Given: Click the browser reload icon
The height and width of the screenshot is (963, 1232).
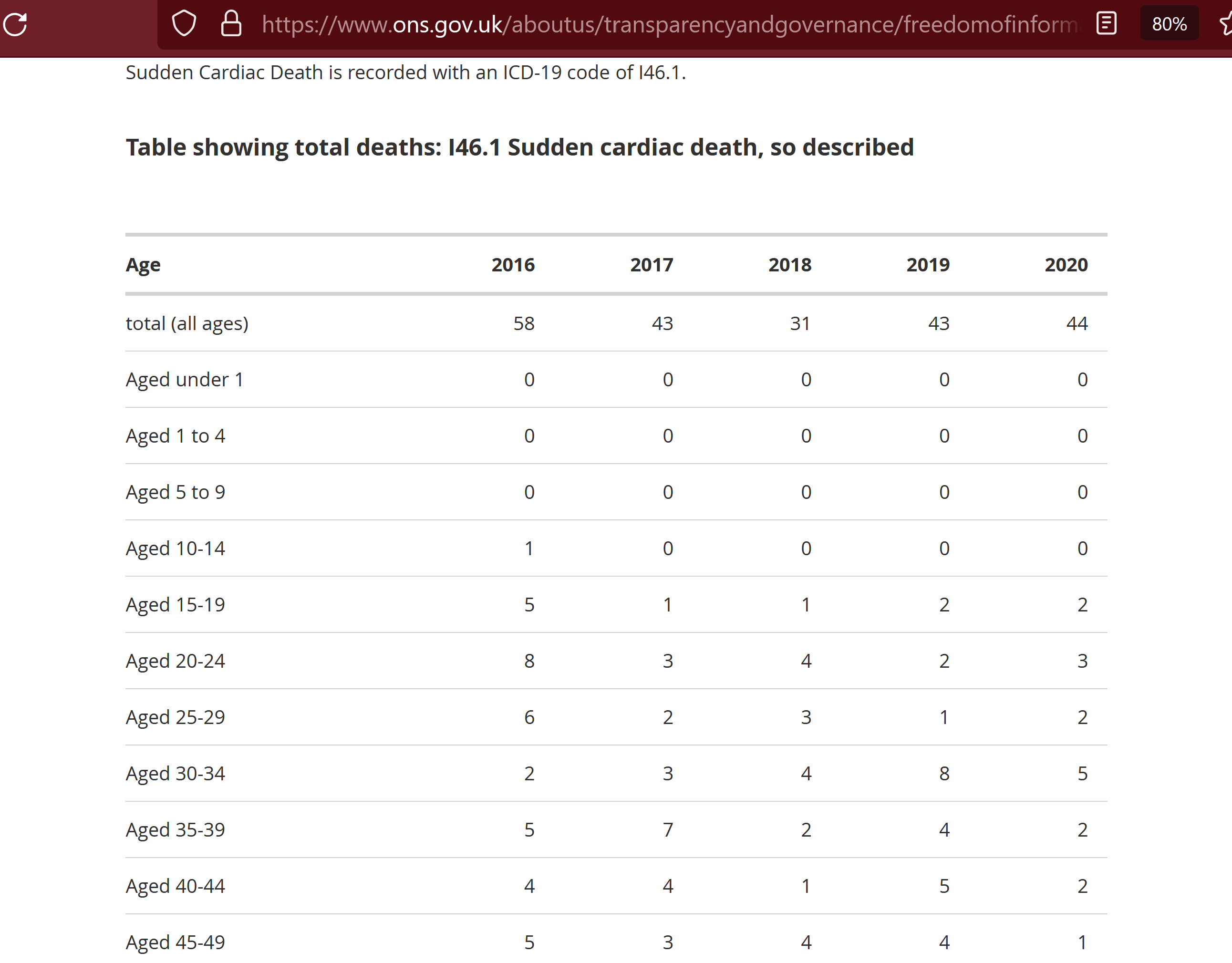Looking at the screenshot, I should click(x=15, y=24).
